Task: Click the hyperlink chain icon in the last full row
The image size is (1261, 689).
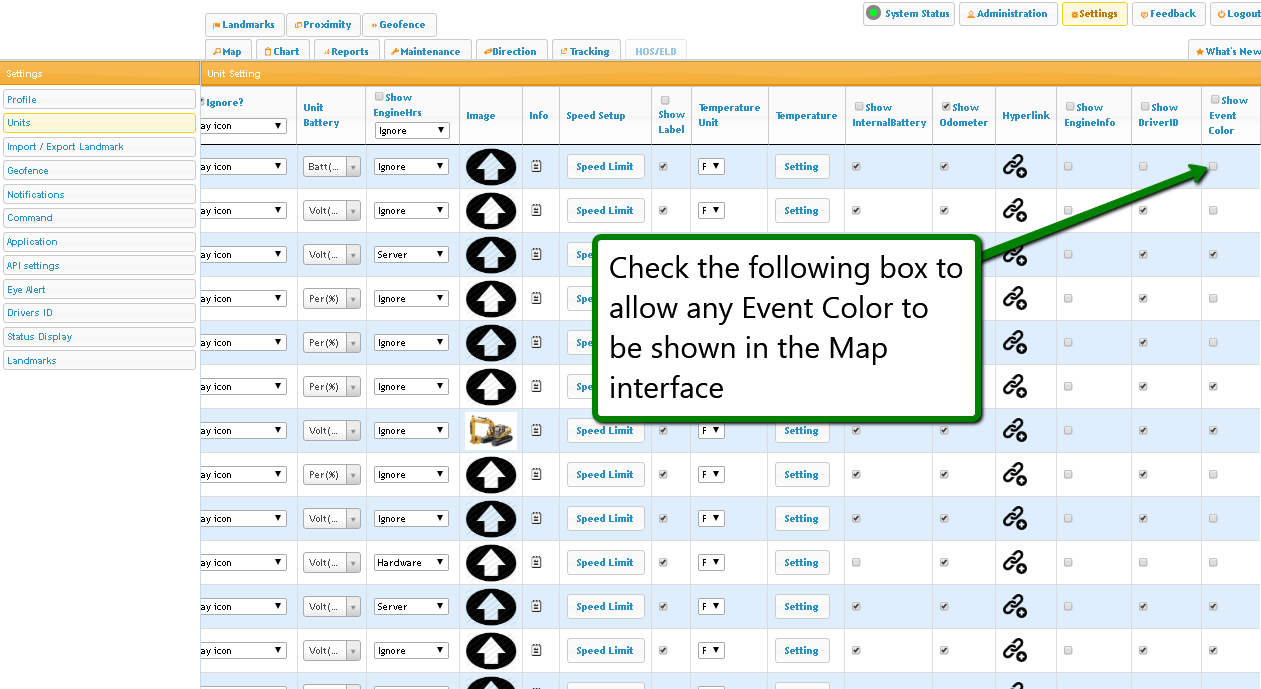Action: [1014, 651]
